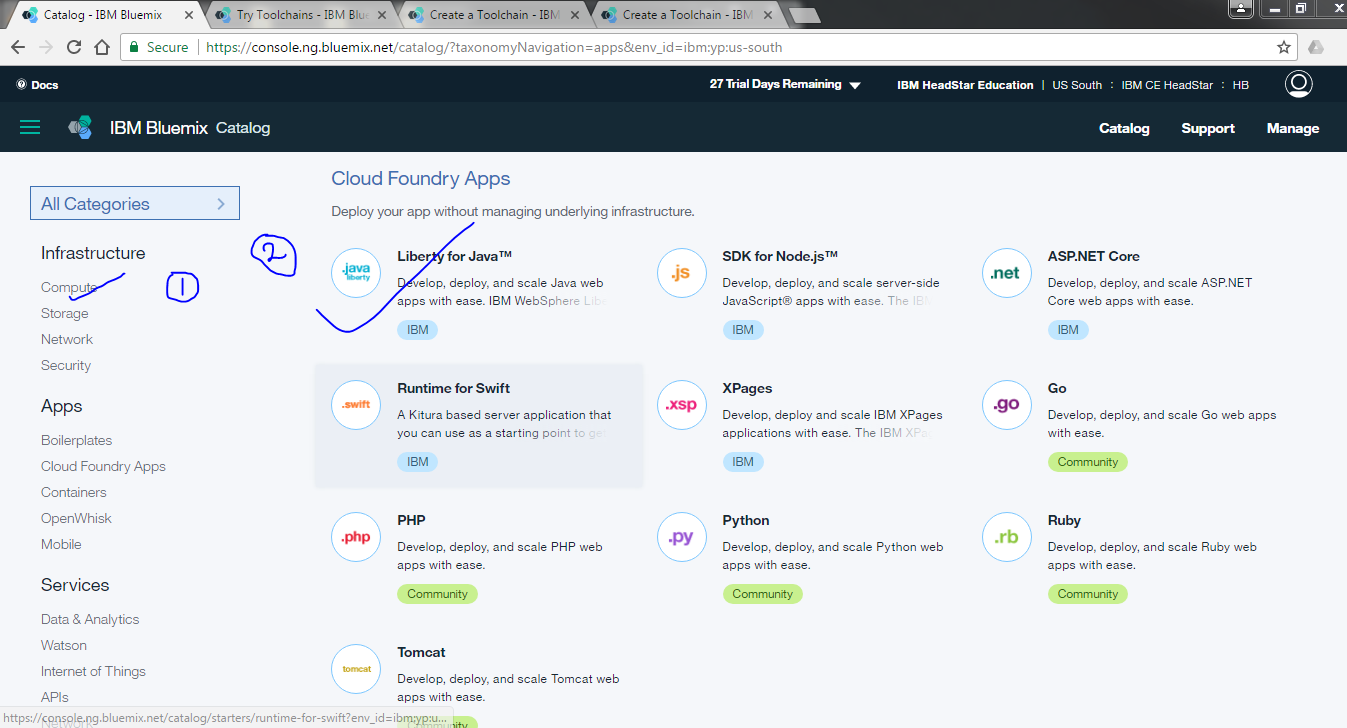Select Storage category
The image size is (1347, 728).
tap(64, 313)
